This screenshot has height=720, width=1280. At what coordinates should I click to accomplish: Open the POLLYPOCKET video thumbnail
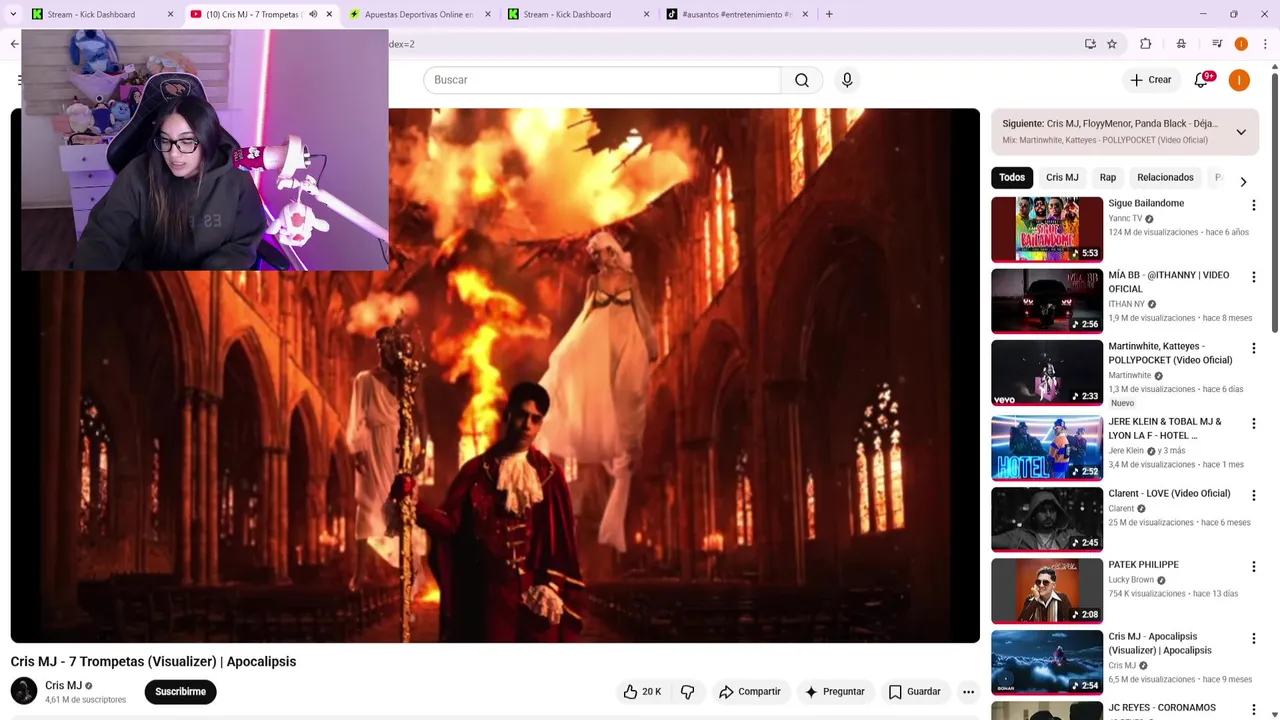[x=1047, y=372]
